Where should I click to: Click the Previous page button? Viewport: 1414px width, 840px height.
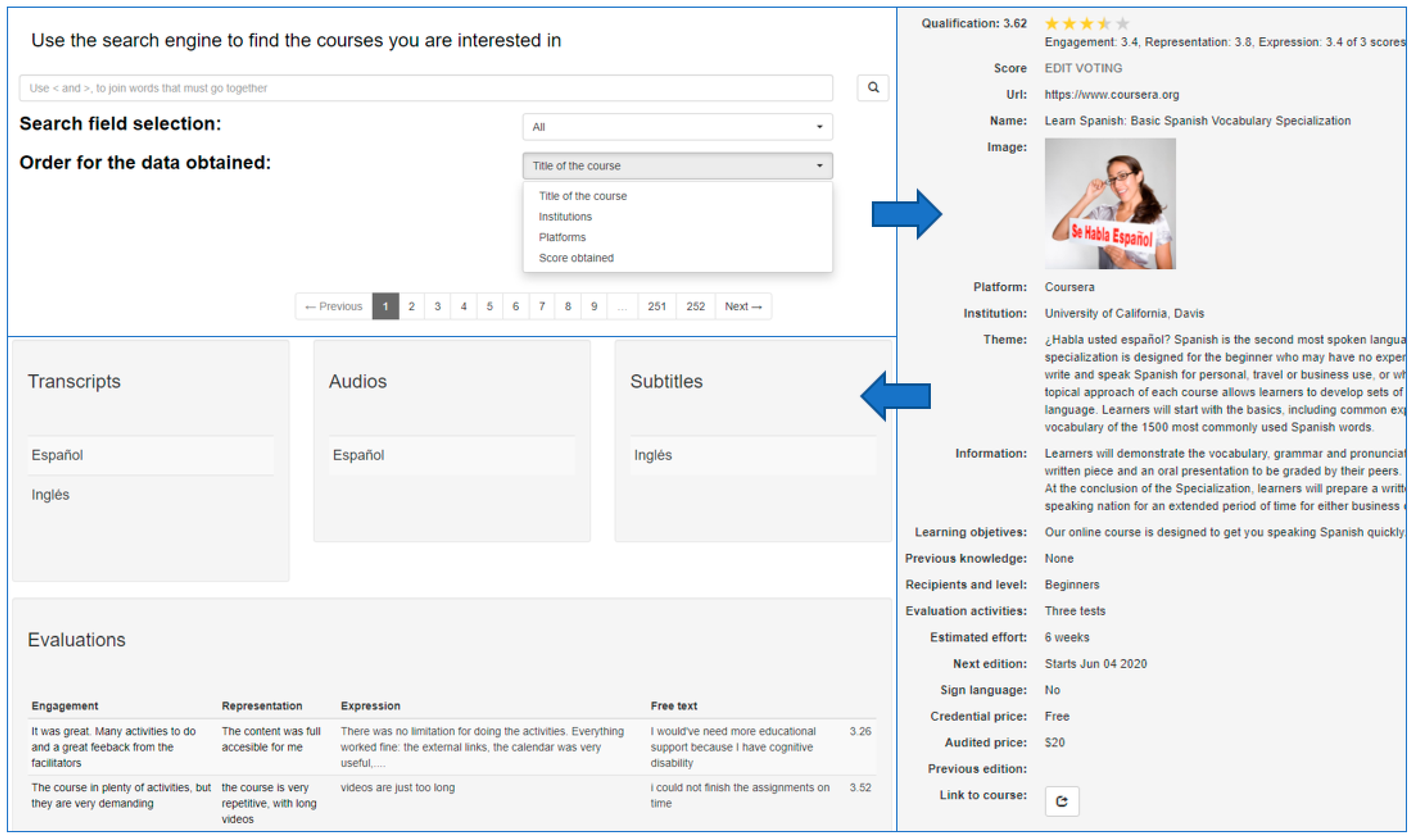pyautogui.click(x=333, y=306)
